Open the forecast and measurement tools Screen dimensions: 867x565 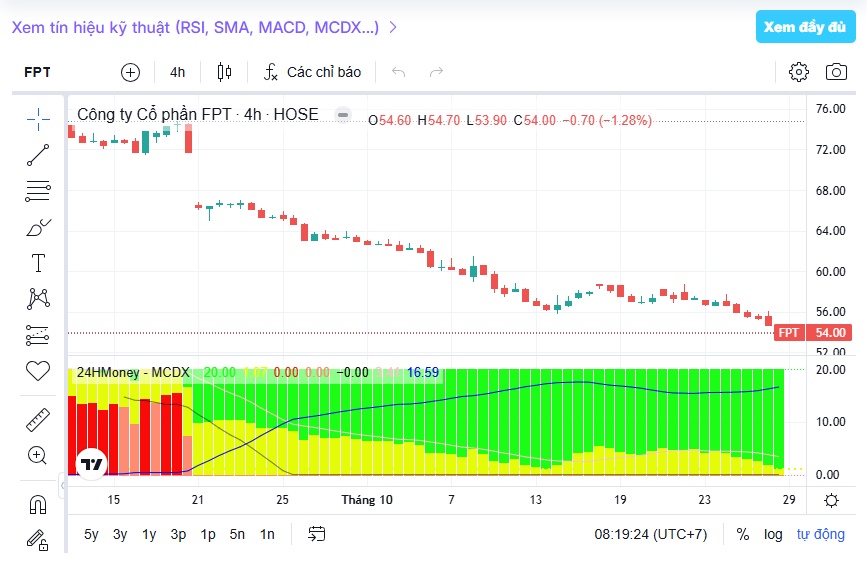point(38,335)
